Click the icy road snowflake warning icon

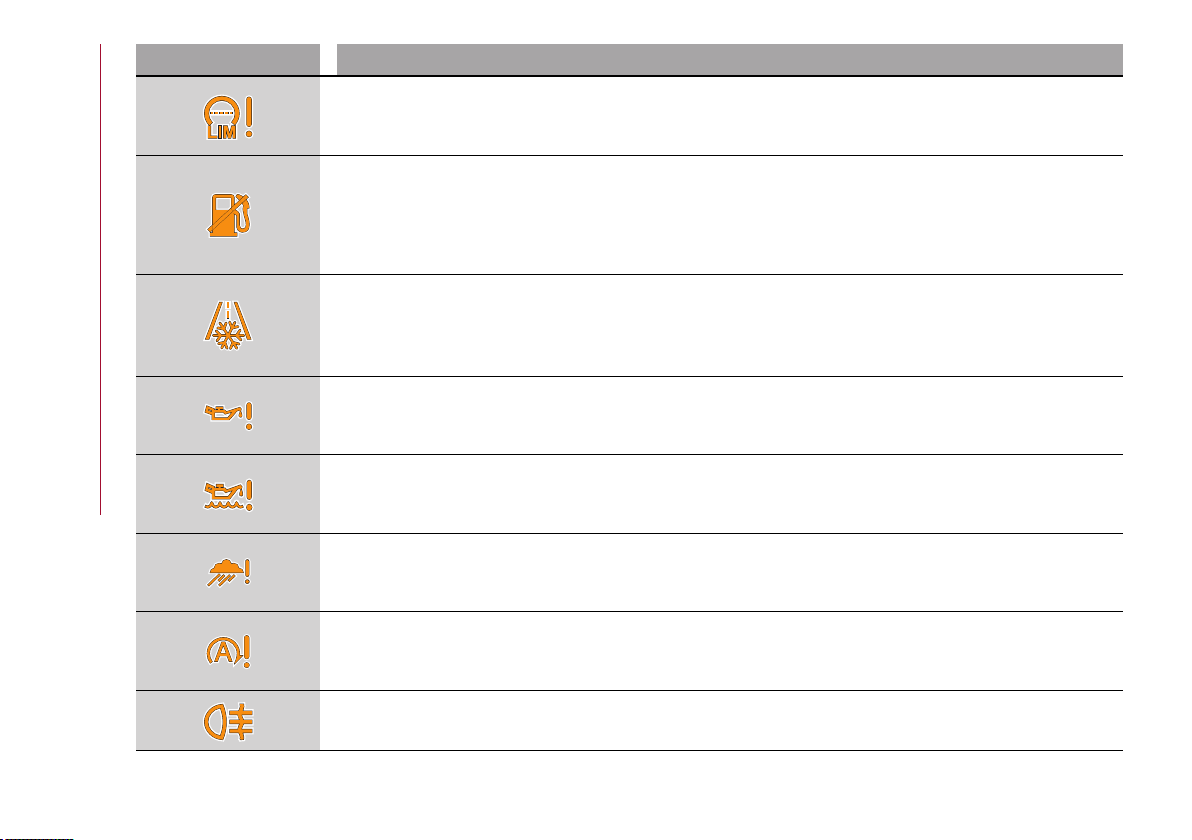pyautogui.click(x=228, y=326)
